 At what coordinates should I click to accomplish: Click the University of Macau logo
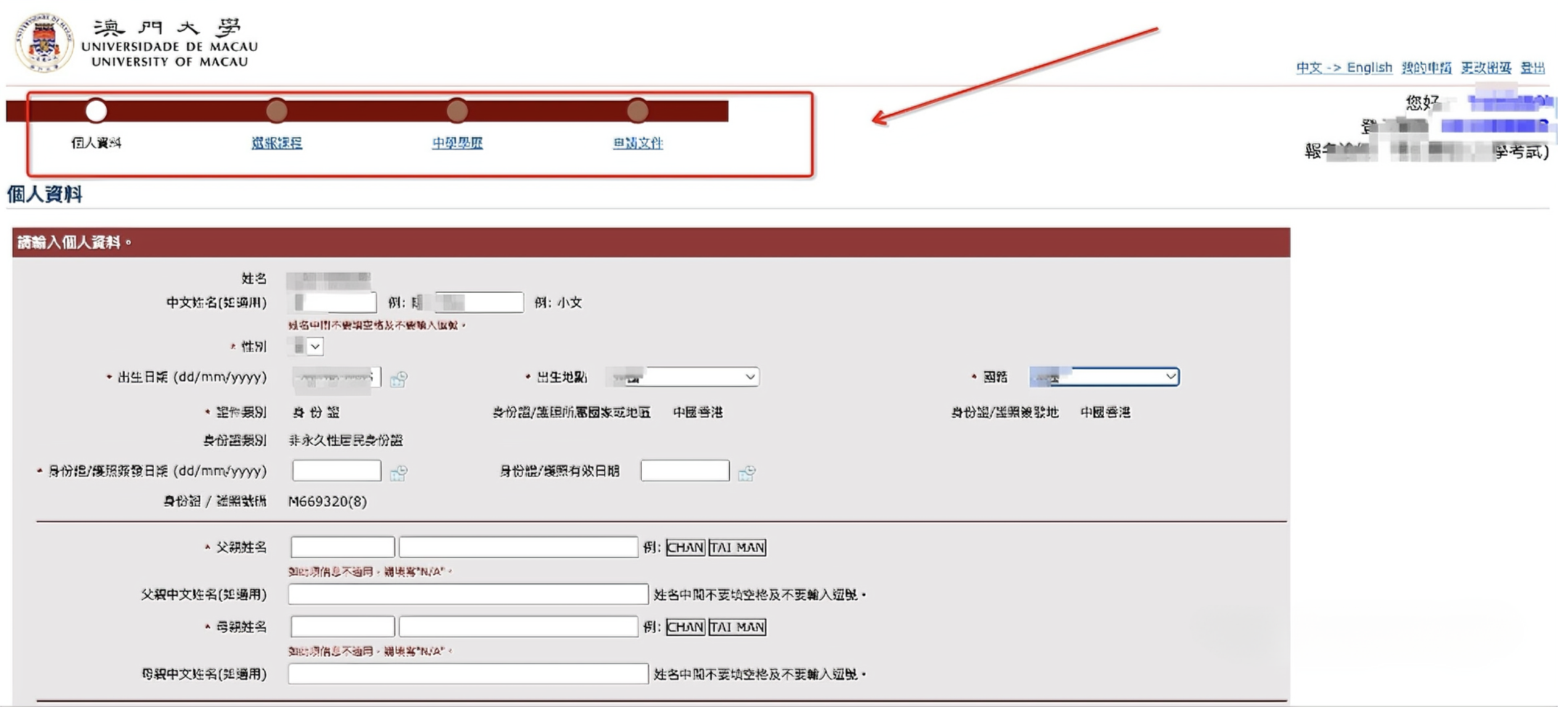(44, 43)
